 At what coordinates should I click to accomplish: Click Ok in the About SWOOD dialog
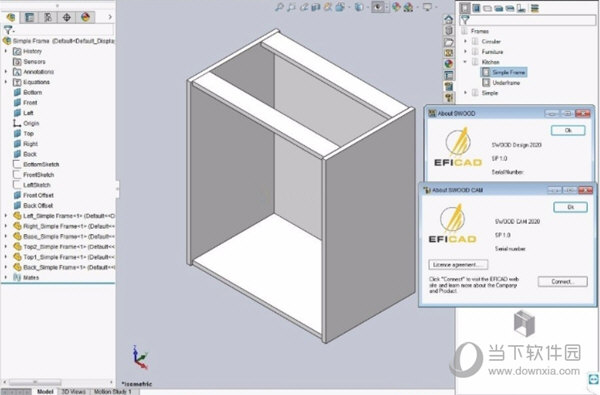pyautogui.click(x=568, y=131)
